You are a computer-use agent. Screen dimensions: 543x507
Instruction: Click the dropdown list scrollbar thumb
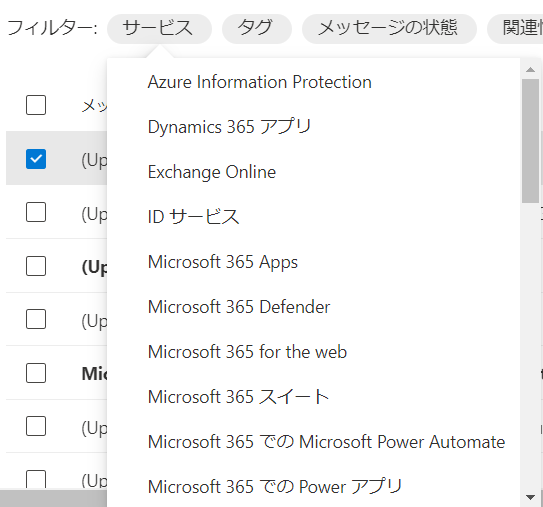530,141
